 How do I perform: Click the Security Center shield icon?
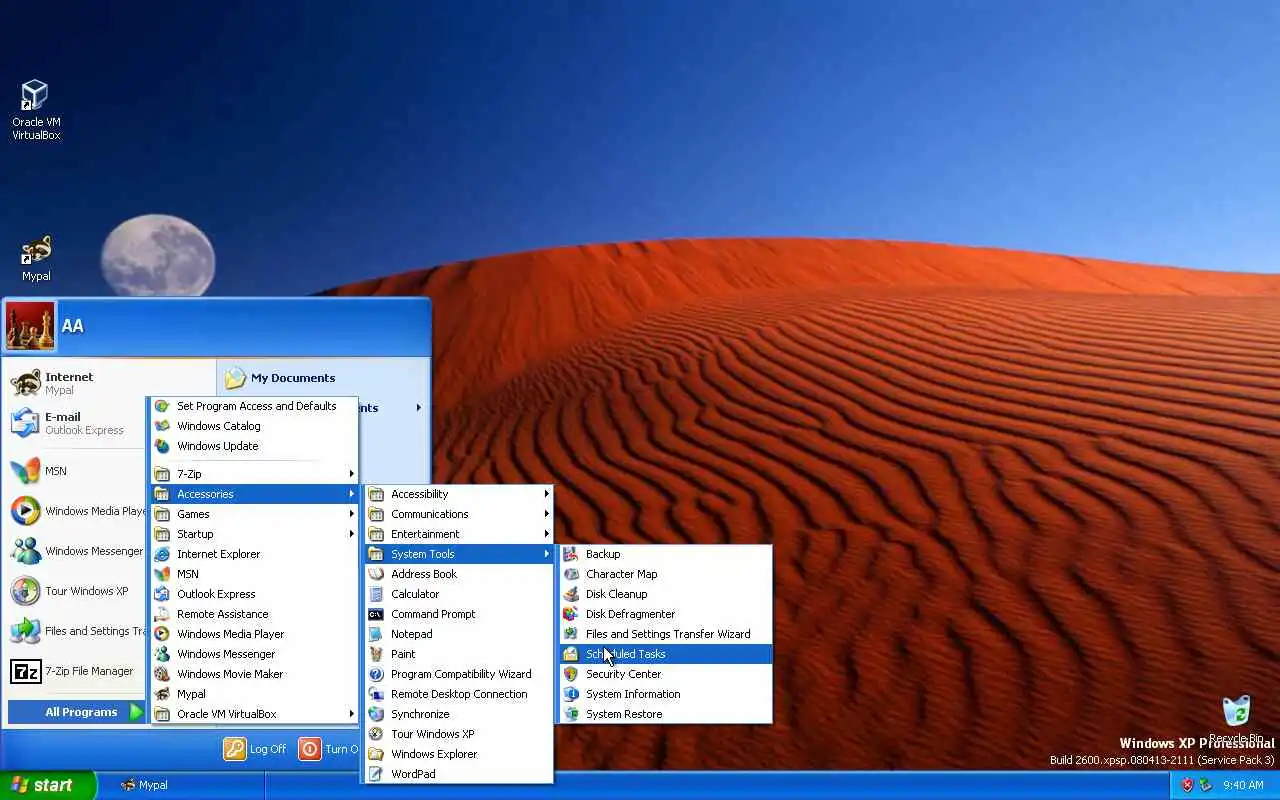click(x=571, y=674)
